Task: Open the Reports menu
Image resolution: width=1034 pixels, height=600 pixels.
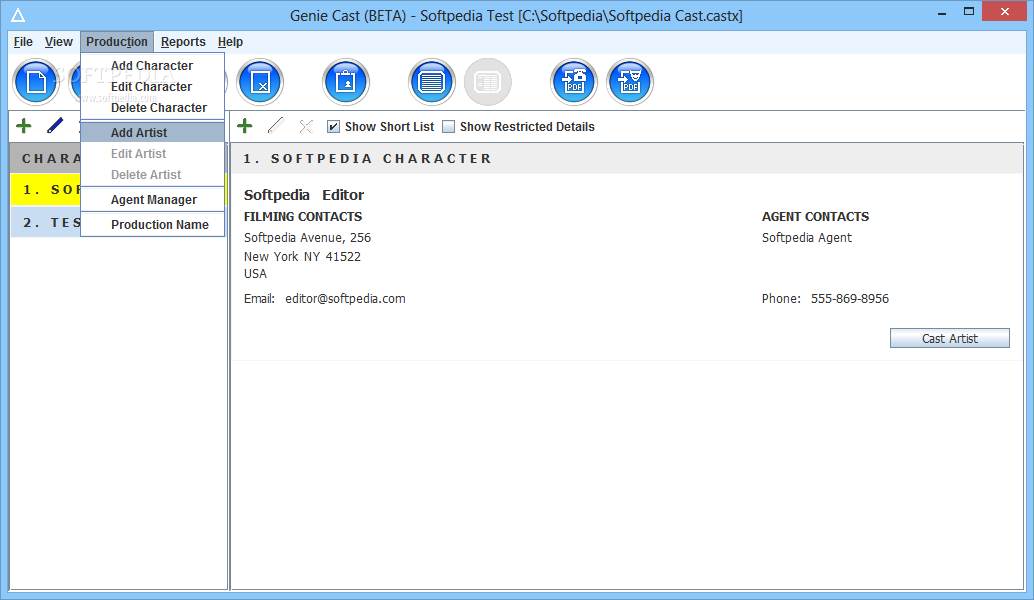Action: tap(183, 42)
